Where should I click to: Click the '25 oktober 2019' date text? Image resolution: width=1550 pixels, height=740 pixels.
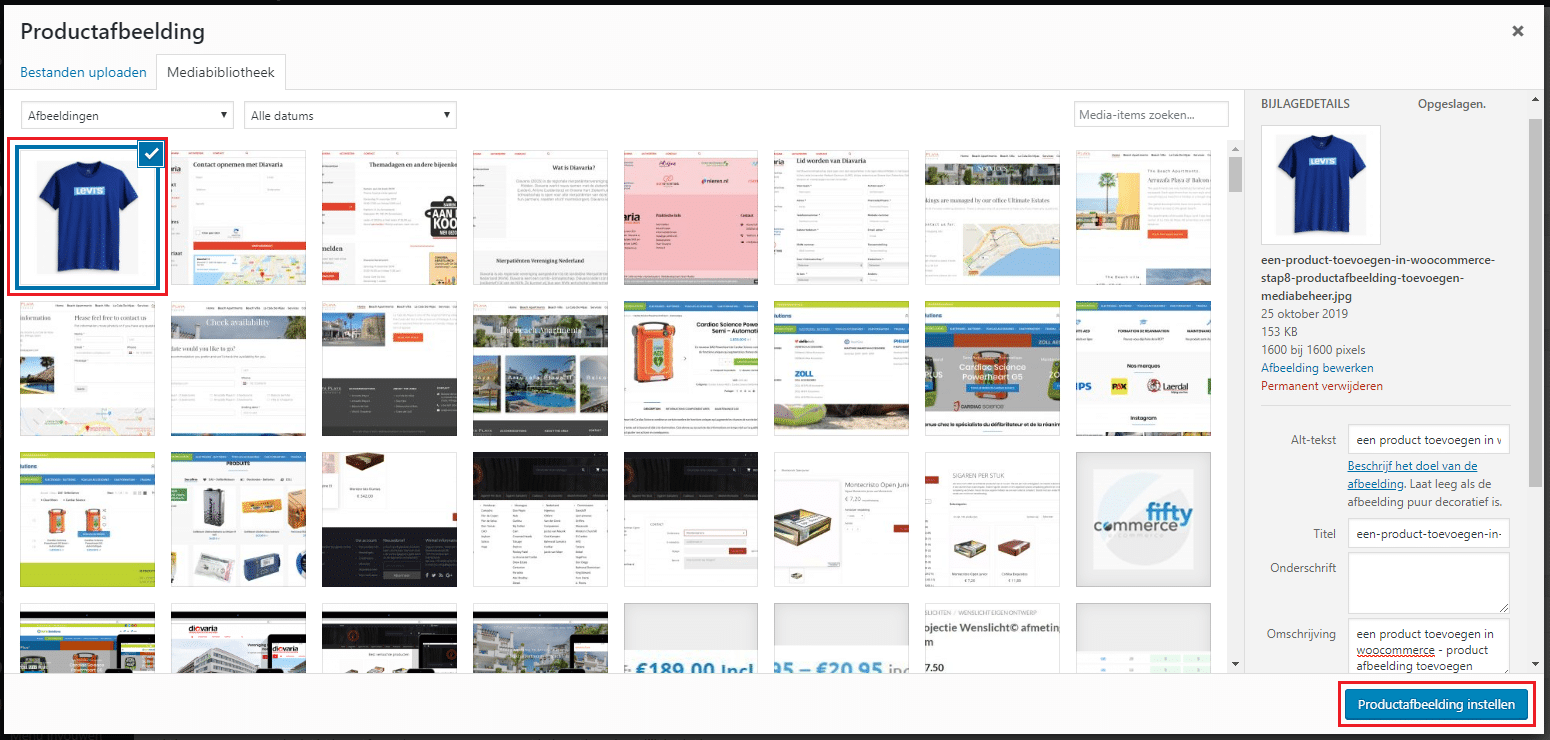pyautogui.click(x=1304, y=314)
